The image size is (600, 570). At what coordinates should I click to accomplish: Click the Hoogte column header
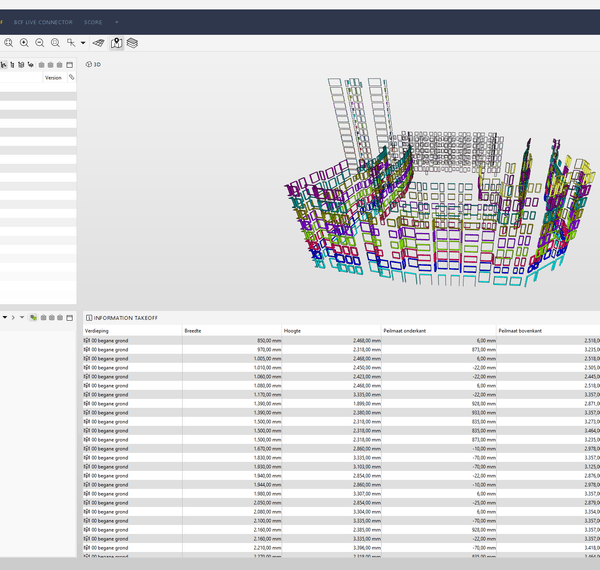[x=293, y=329]
